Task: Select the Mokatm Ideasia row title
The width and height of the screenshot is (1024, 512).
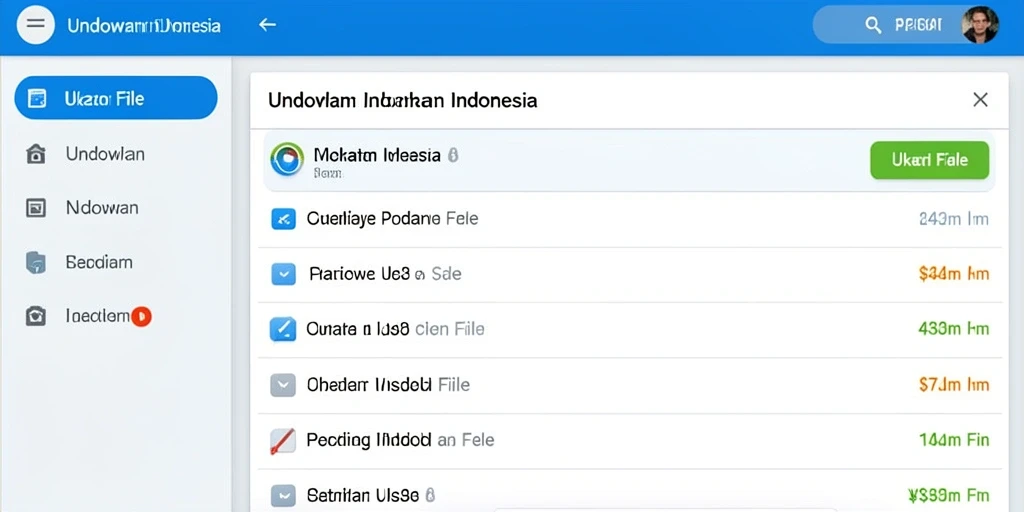Action: [x=377, y=155]
